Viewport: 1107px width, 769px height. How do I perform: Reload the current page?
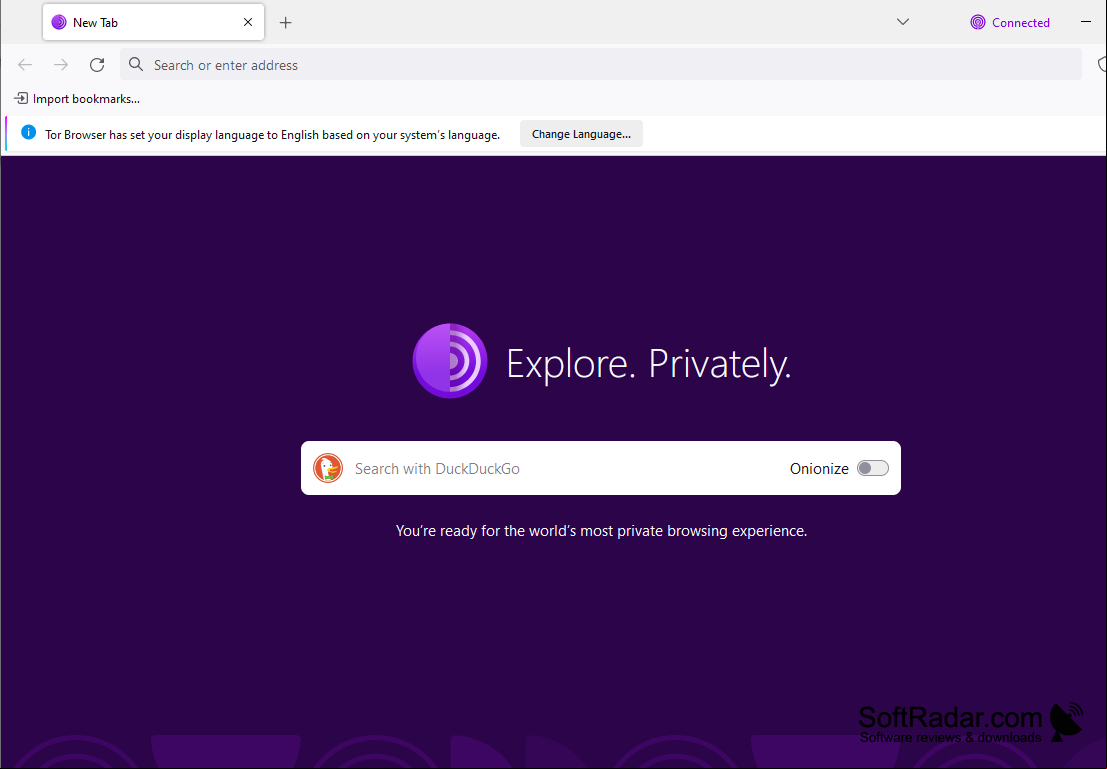[97, 65]
